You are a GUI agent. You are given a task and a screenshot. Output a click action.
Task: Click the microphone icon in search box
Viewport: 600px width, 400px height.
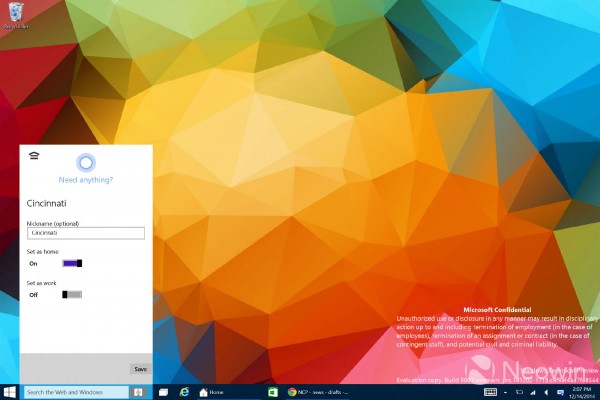click(137, 392)
